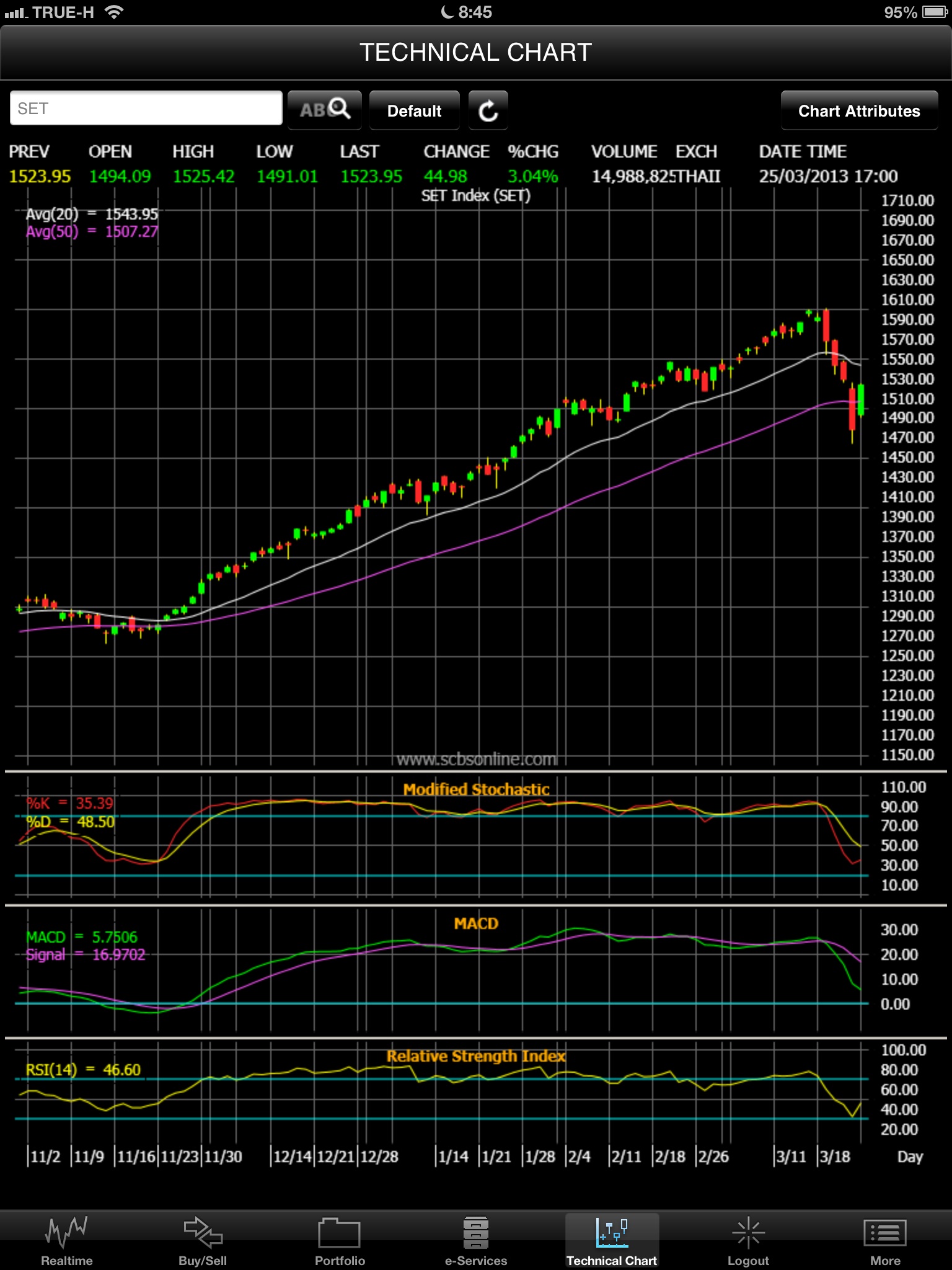The width and height of the screenshot is (952, 1270).
Task: Tap the volume figure 14,988,825
Action: click(x=633, y=176)
